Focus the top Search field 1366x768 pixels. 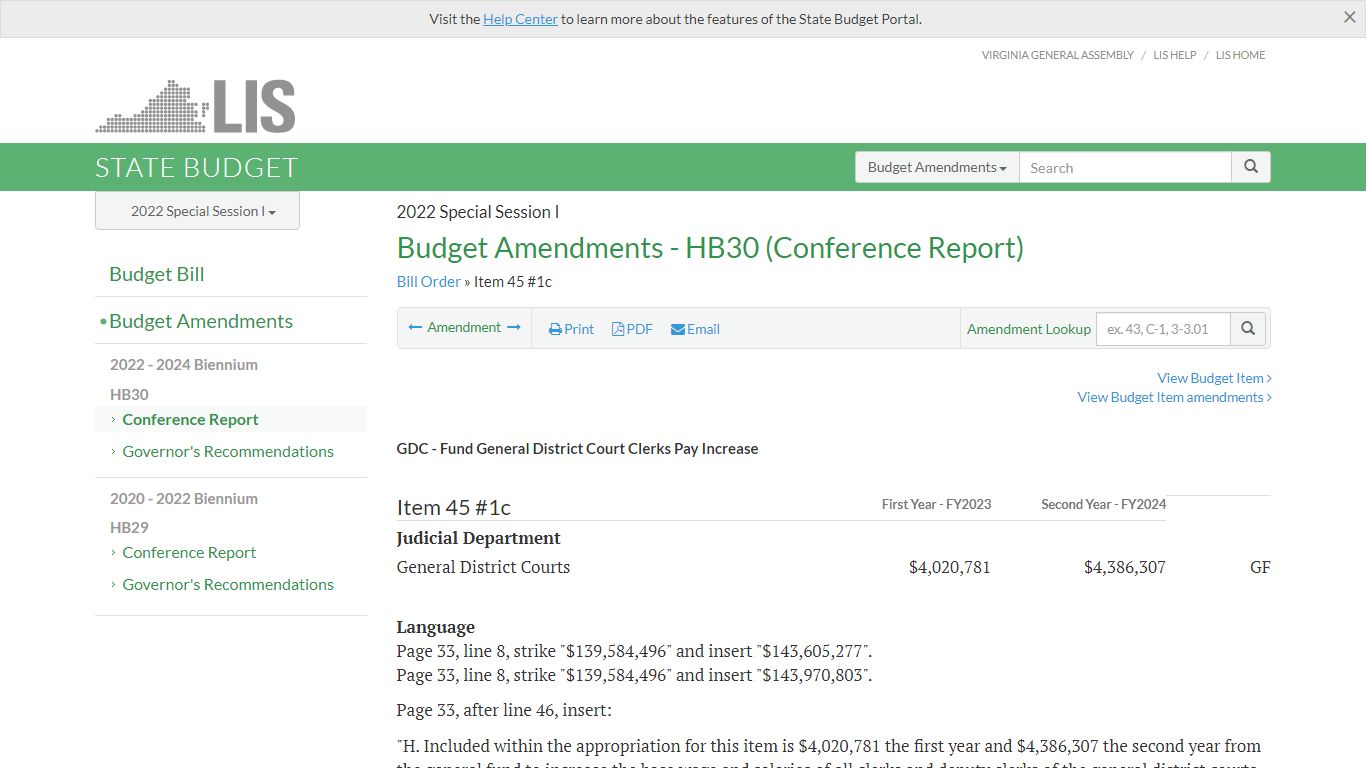(1125, 167)
